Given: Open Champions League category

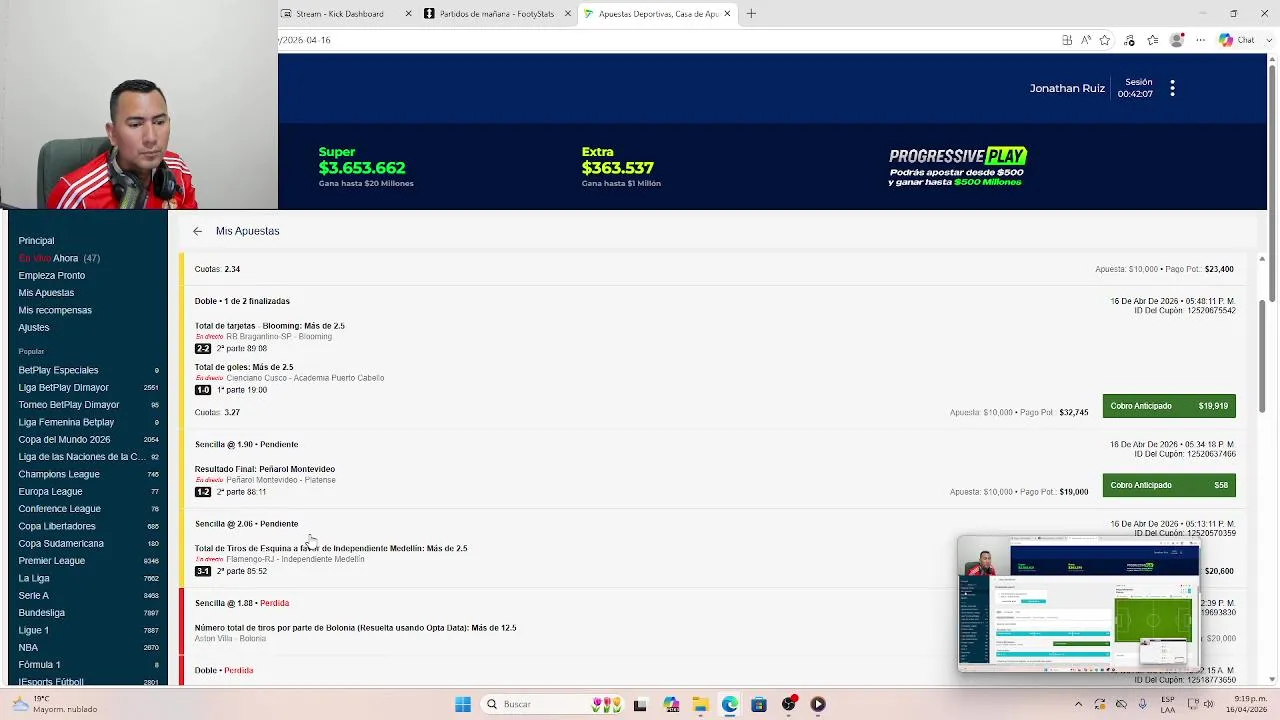Looking at the screenshot, I should pos(88,474).
